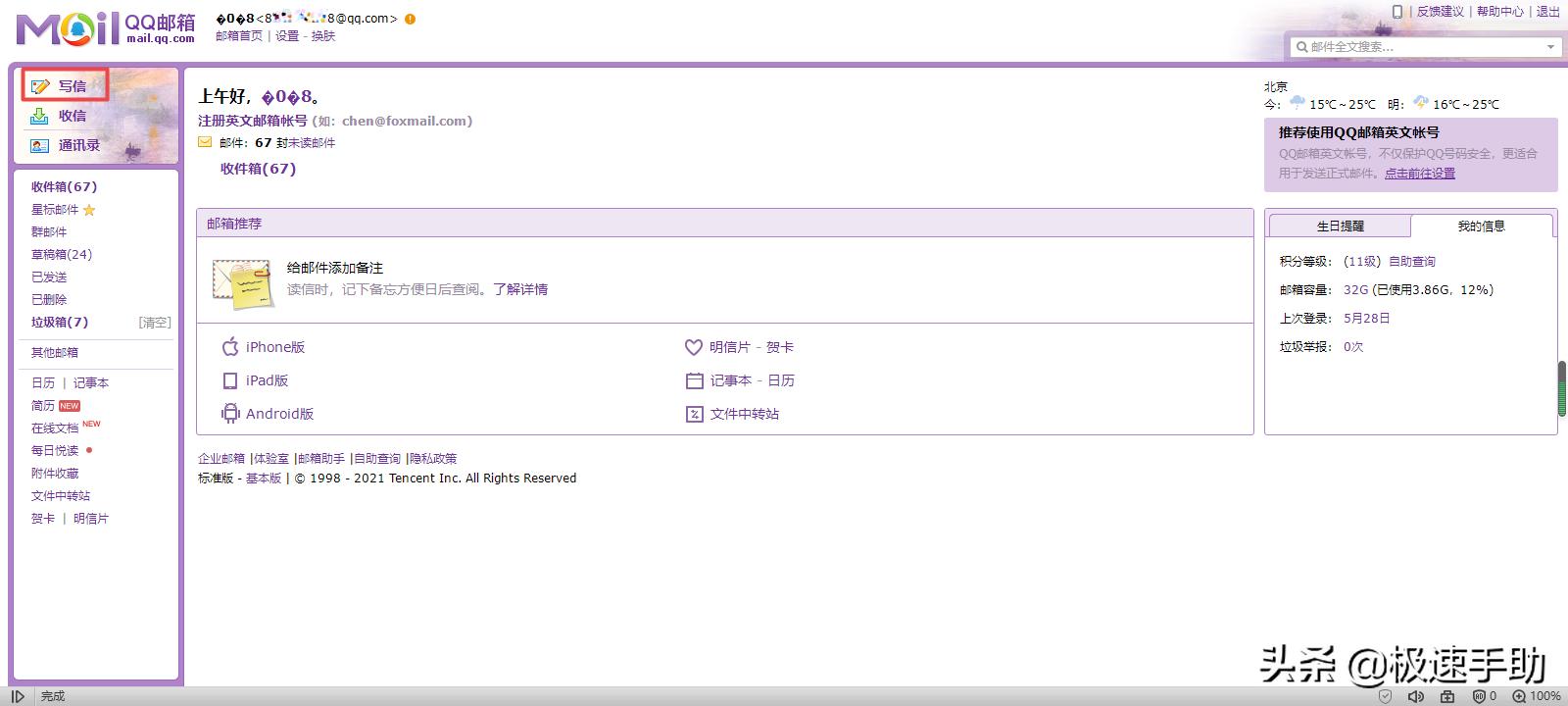
Task: Click the calendar icon for 记事本 - 日历
Action: [694, 380]
